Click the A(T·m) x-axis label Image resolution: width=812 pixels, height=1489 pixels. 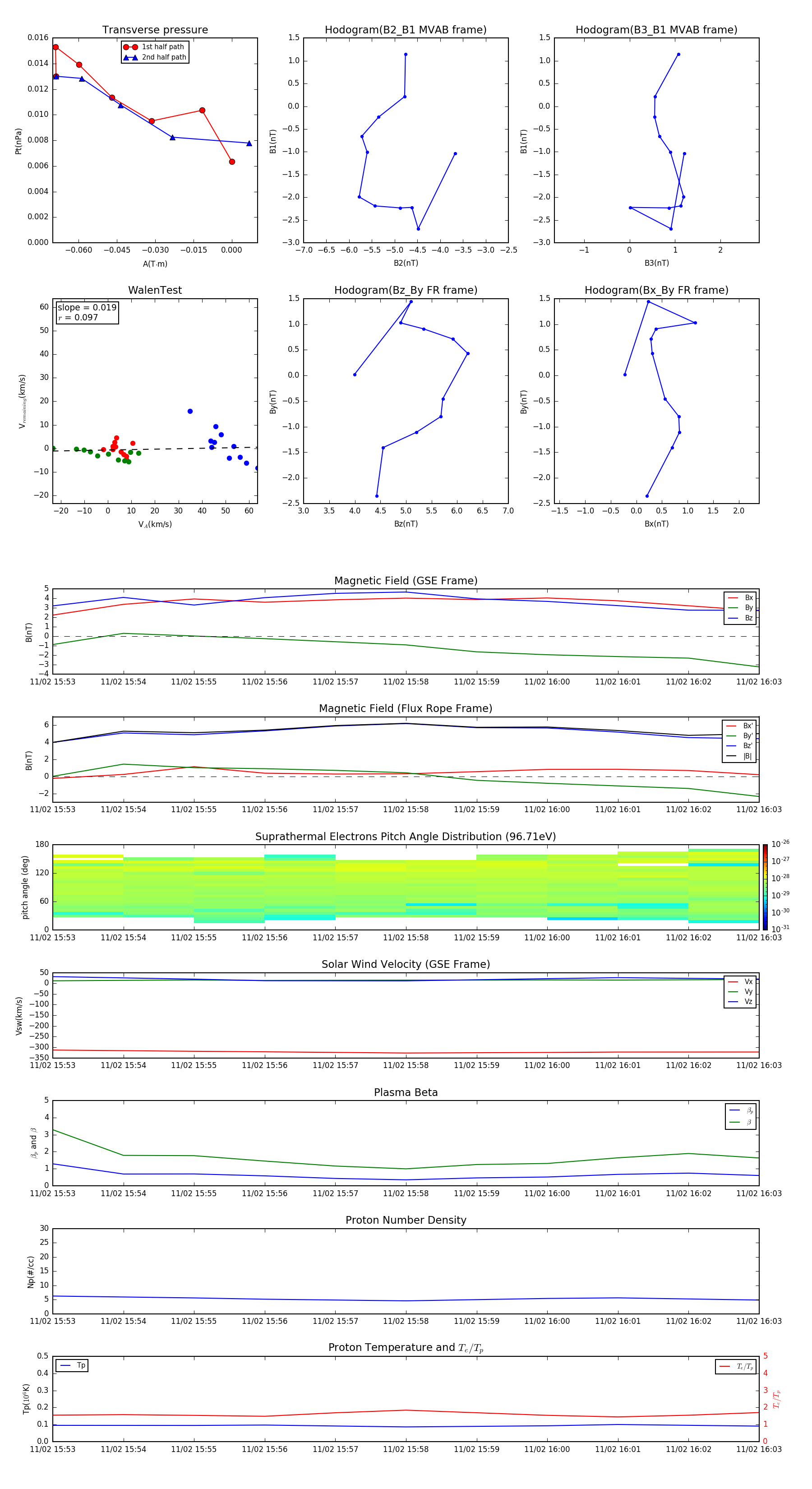[155, 264]
